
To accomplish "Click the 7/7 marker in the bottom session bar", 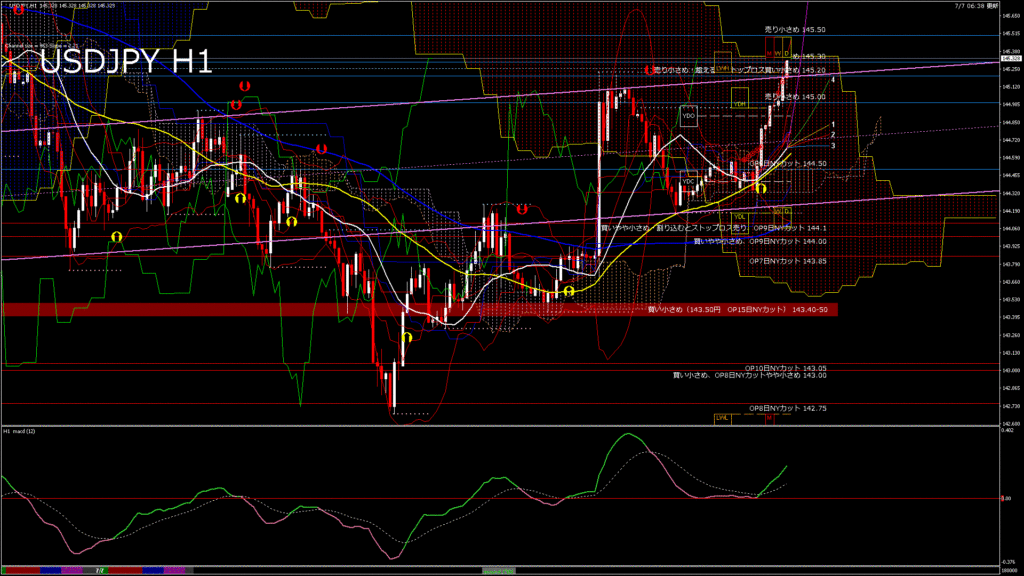I will click(x=100, y=571).
